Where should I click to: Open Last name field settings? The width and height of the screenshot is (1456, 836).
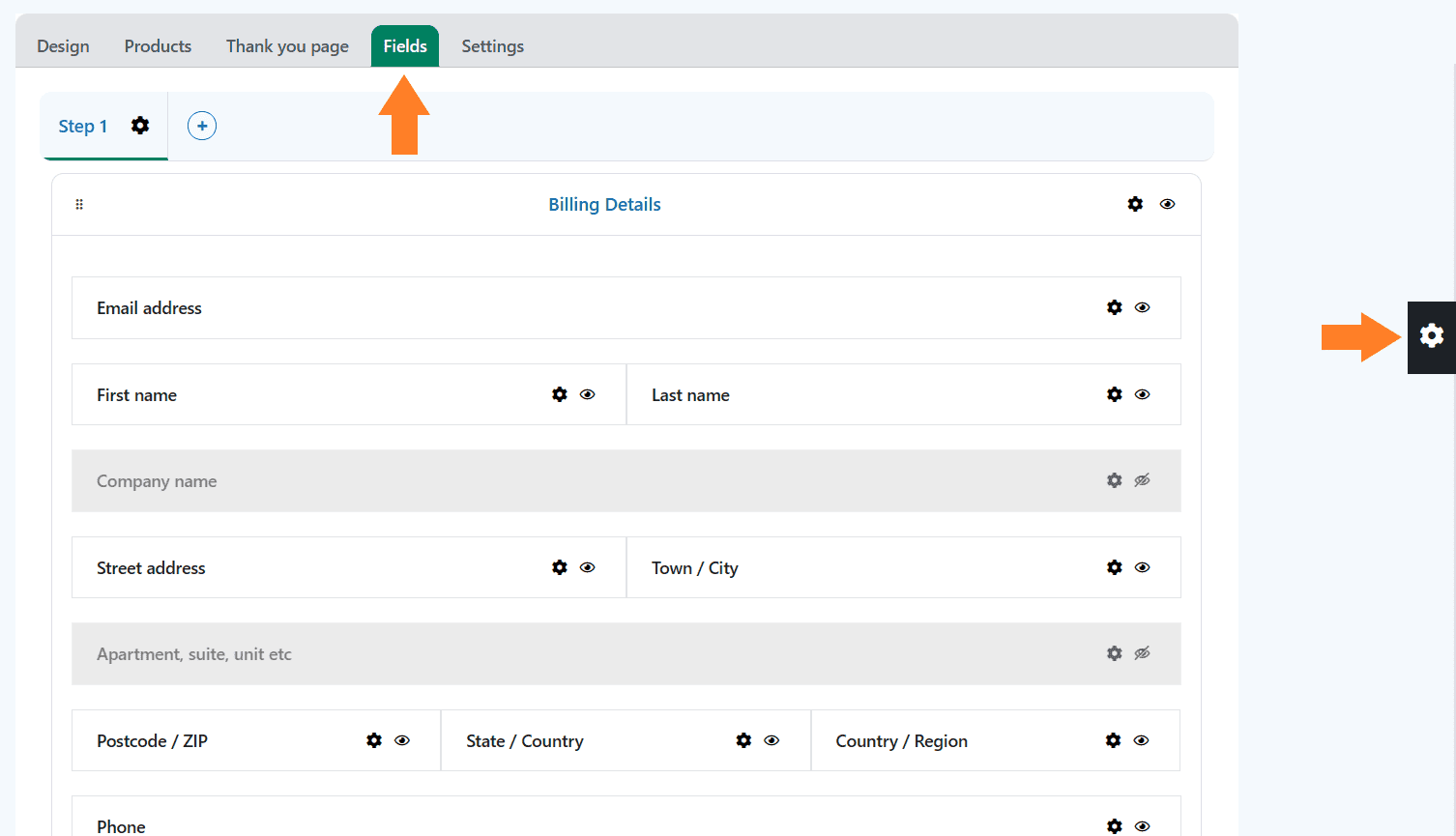[1115, 394]
